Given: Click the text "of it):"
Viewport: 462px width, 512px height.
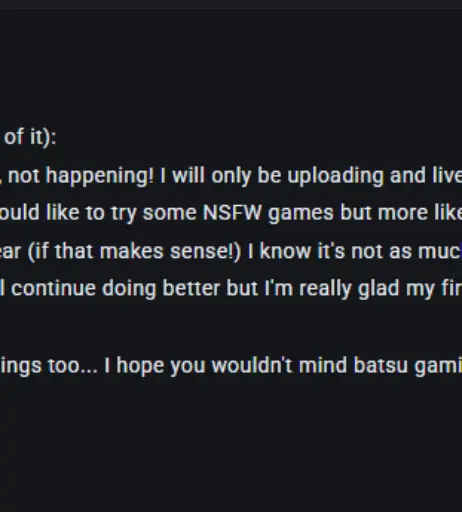Looking at the screenshot, I should coord(30,138).
